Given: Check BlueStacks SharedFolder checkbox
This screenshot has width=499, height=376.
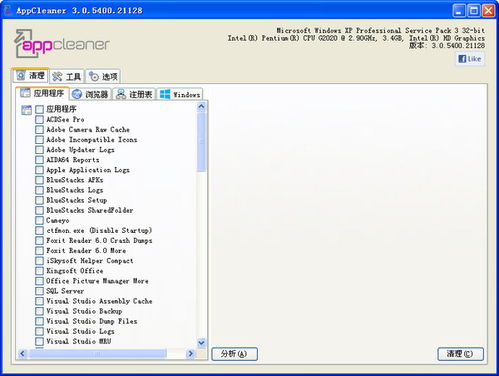Looking at the screenshot, I should pyautogui.click(x=39, y=210).
